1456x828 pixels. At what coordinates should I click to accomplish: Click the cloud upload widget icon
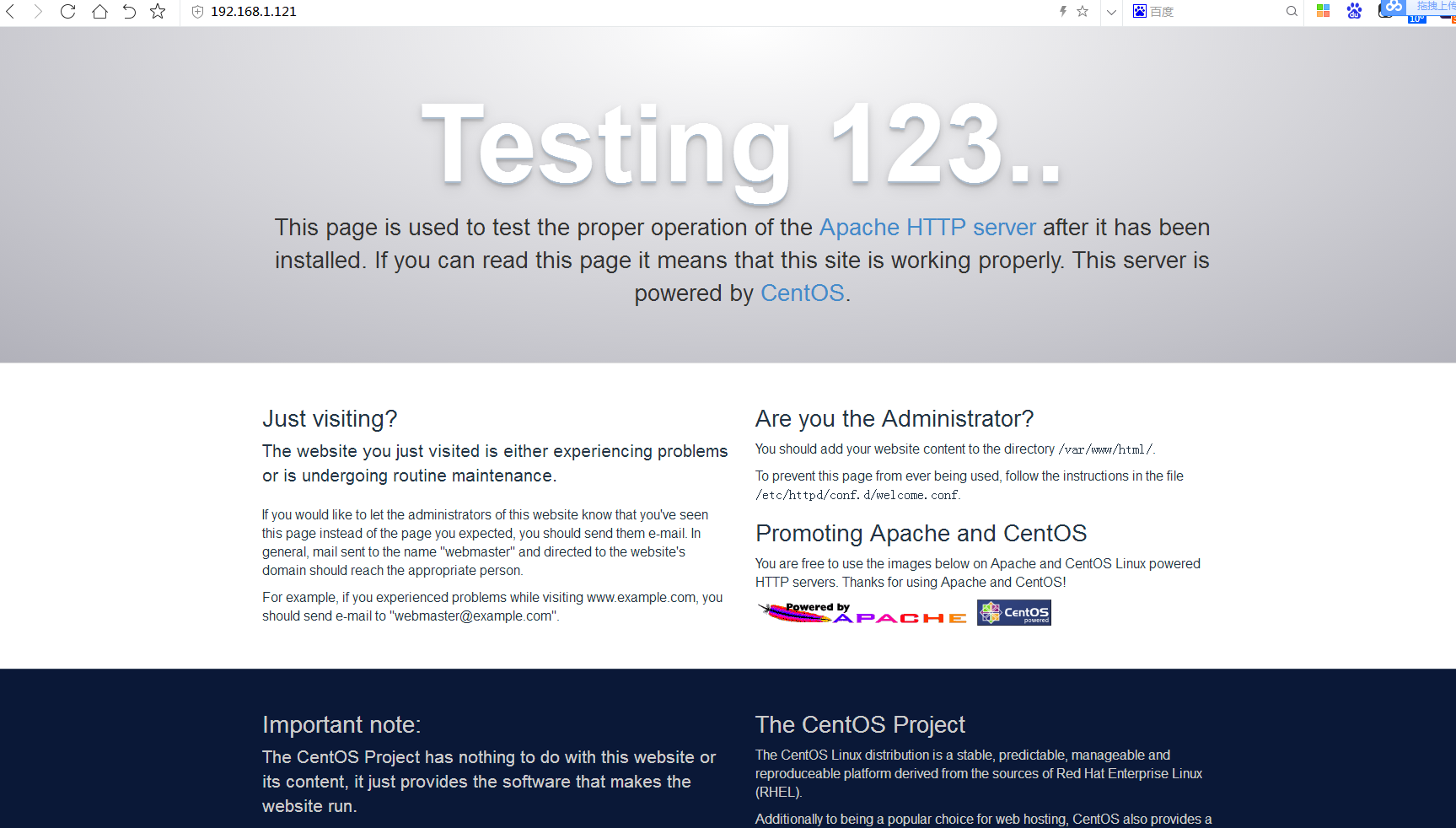click(1394, 6)
